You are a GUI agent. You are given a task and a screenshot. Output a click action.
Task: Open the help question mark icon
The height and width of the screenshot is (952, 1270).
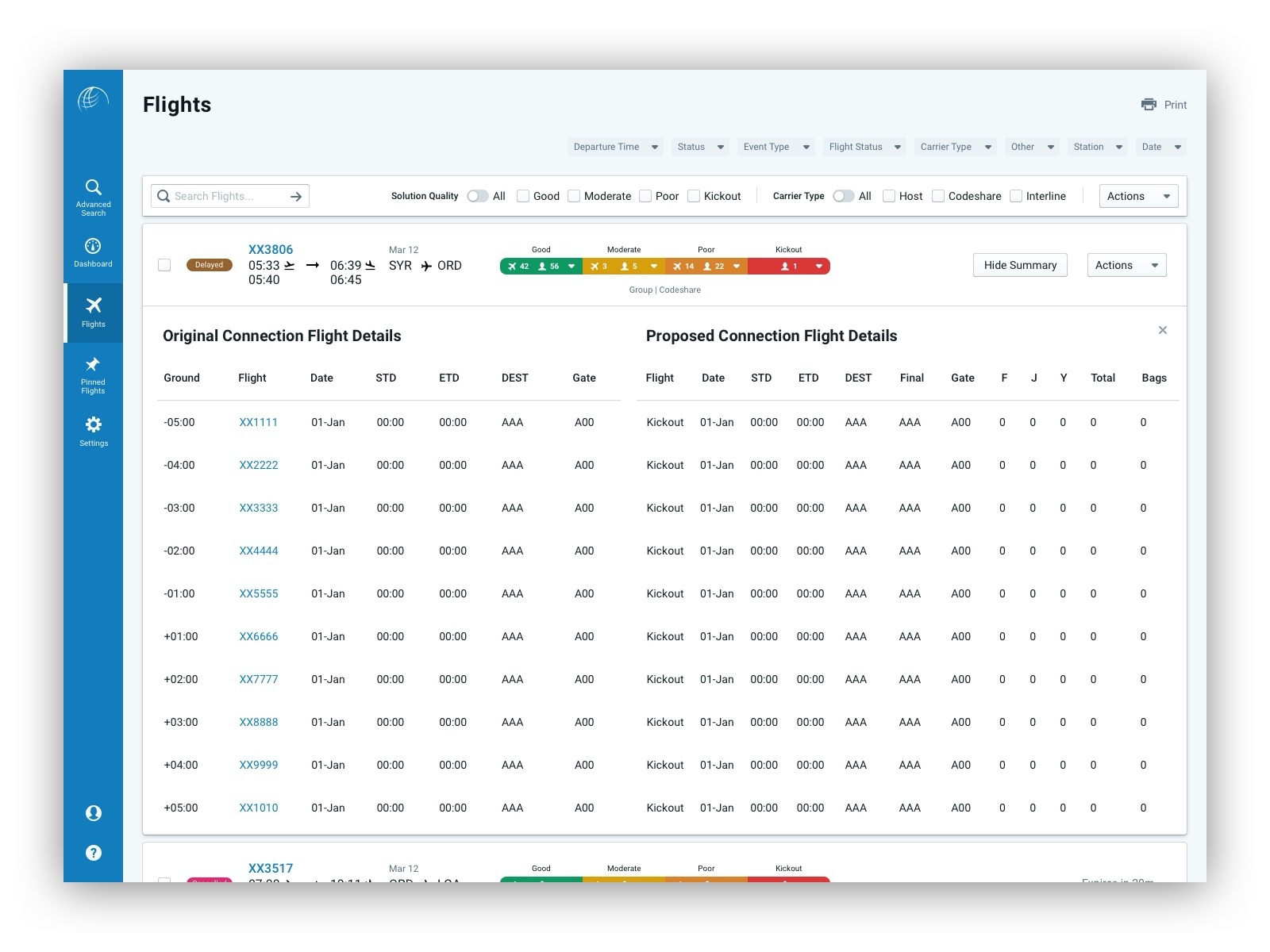(93, 853)
